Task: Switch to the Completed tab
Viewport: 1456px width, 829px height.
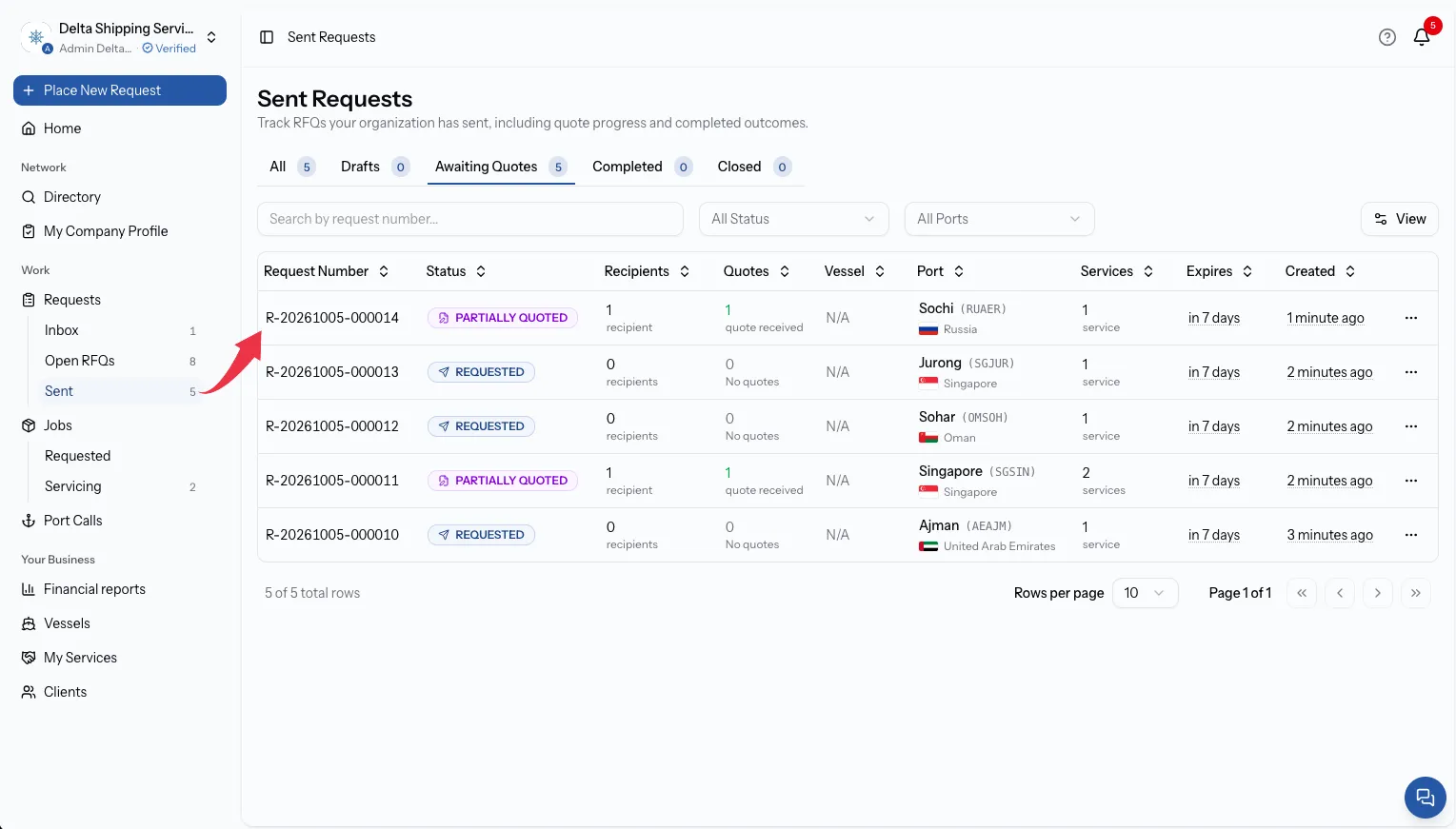Action: 642,167
